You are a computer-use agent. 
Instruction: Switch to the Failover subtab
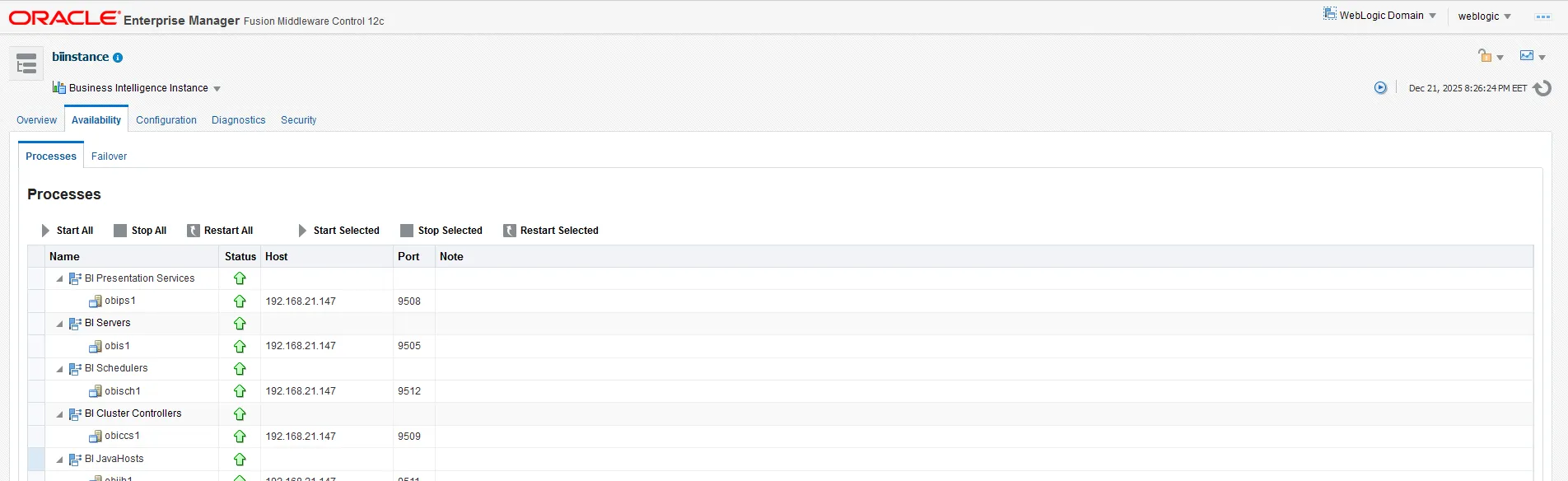coord(109,156)
